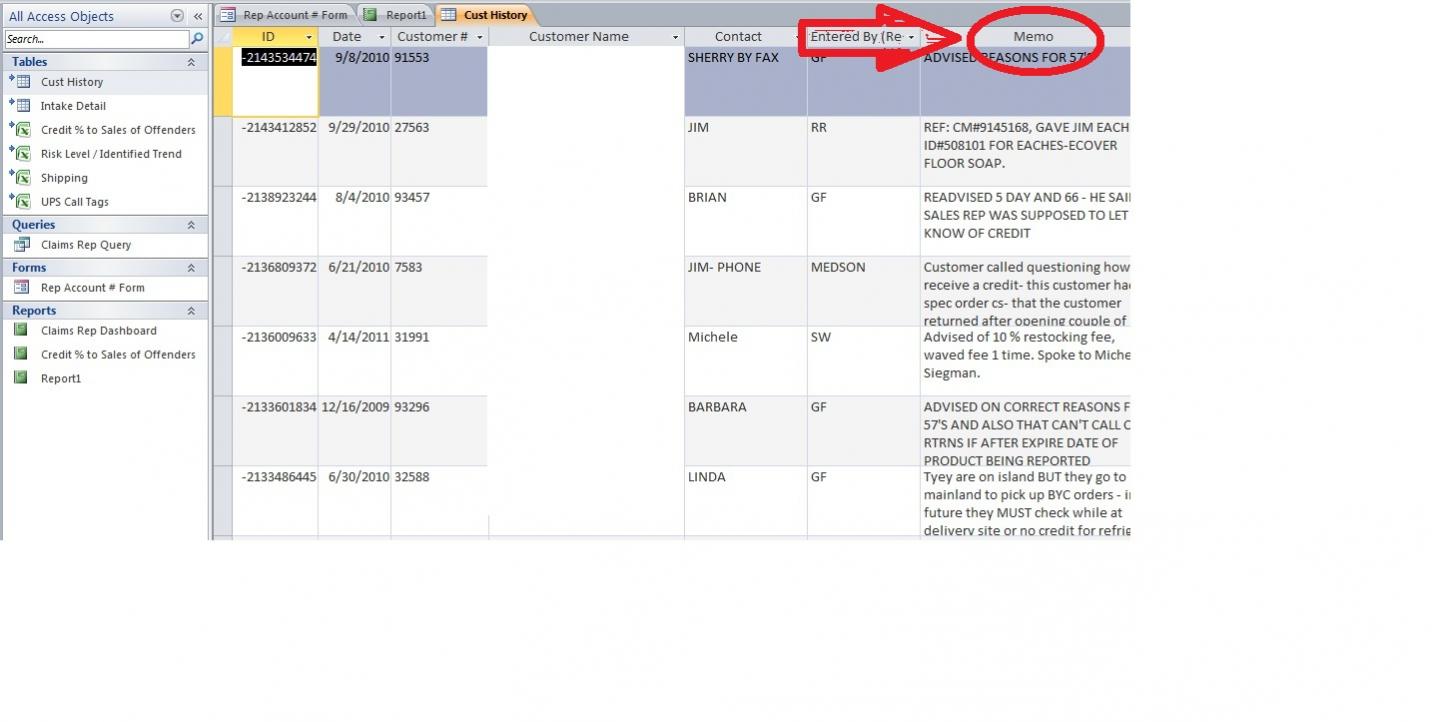Select UPS Call Tags in navigation pane
The width and height of the screenshot is (1432, 722).
(75, 202)
